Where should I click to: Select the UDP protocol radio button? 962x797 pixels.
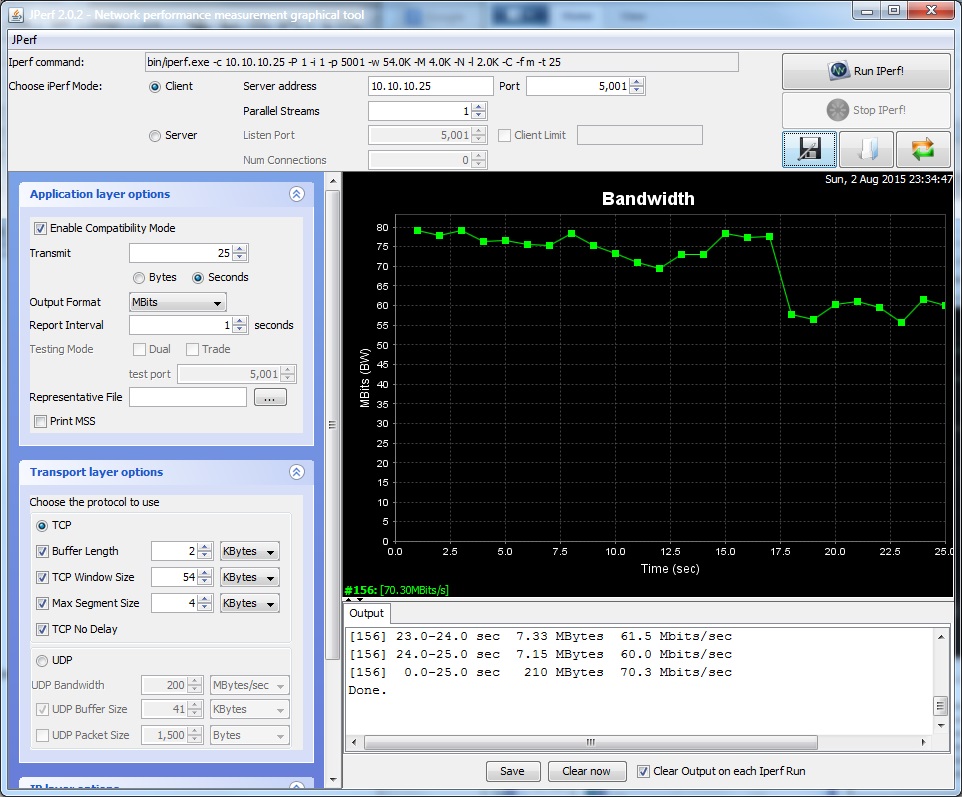coord(42,661)
